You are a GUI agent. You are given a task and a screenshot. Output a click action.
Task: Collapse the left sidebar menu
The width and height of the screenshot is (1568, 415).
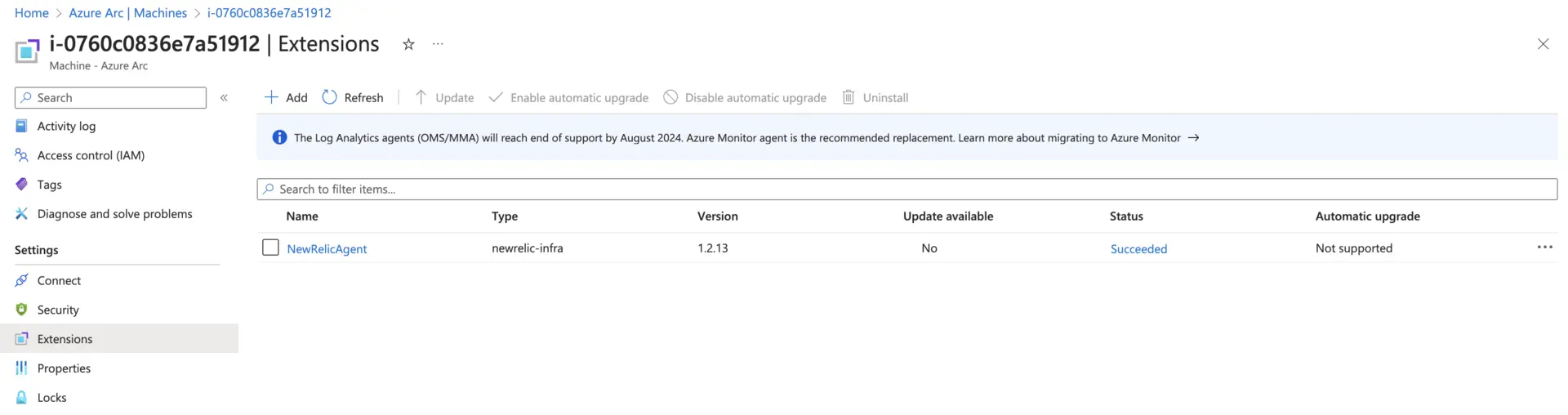224,97
